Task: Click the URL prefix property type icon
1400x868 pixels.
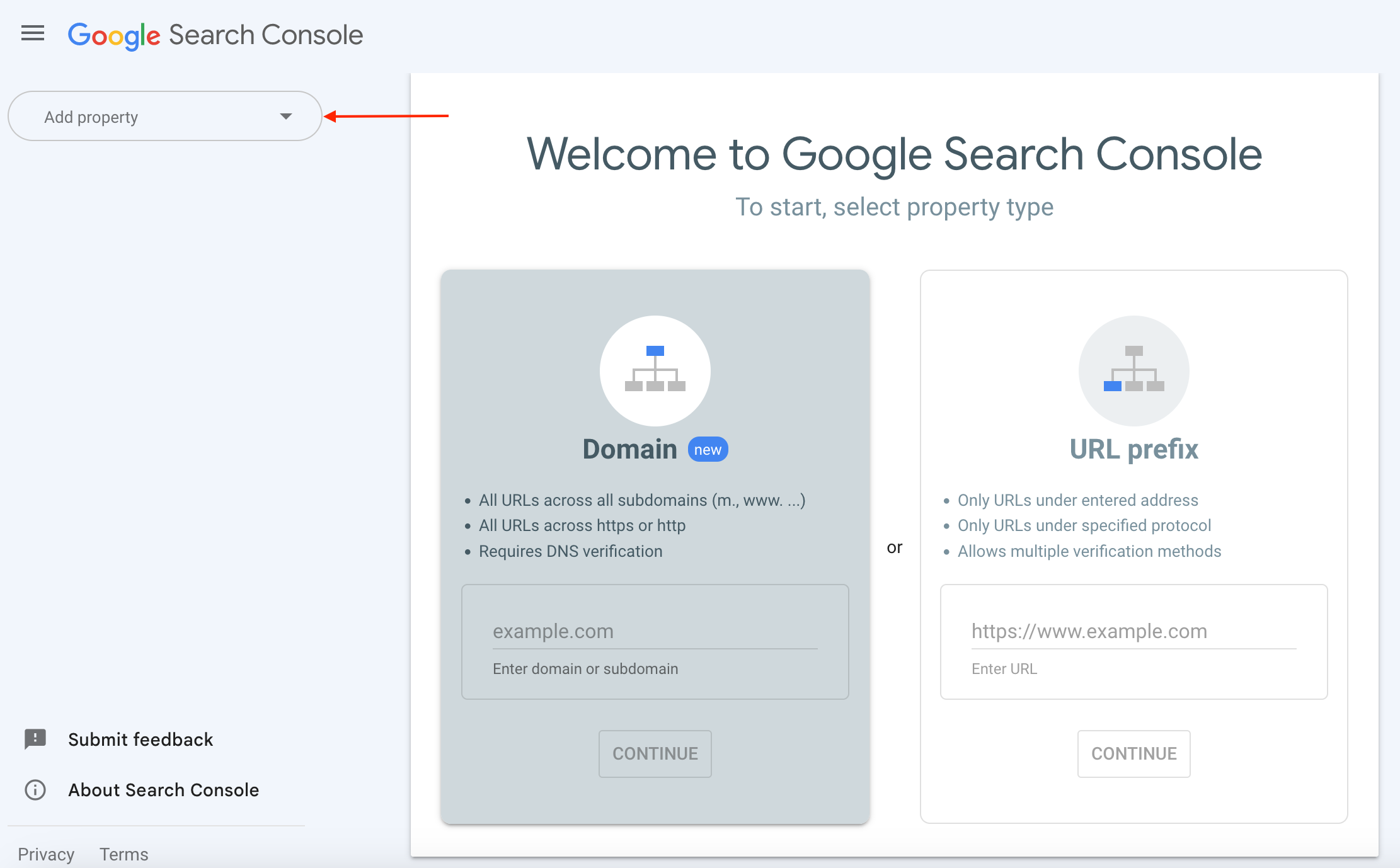Action: point(1133,370)
